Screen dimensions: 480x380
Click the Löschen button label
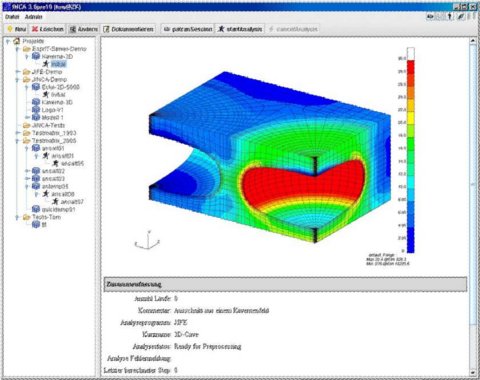tap(52, 29)
